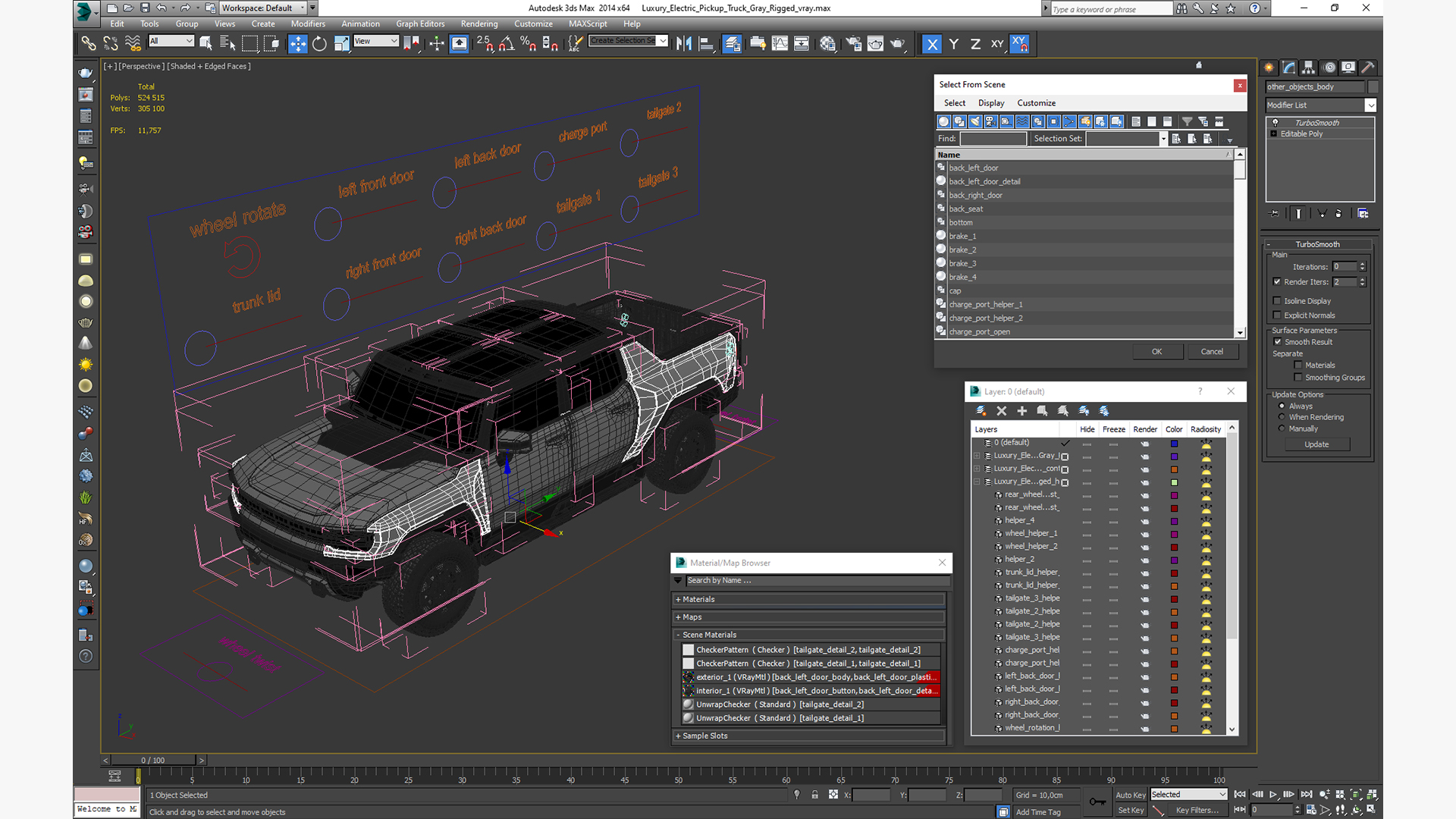
Task: Enable Isoline Display checkbox
Action: [x=1278, y=301]
